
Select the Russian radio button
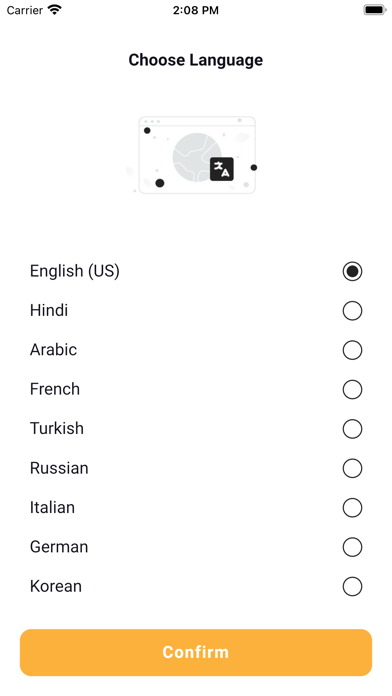352,468
